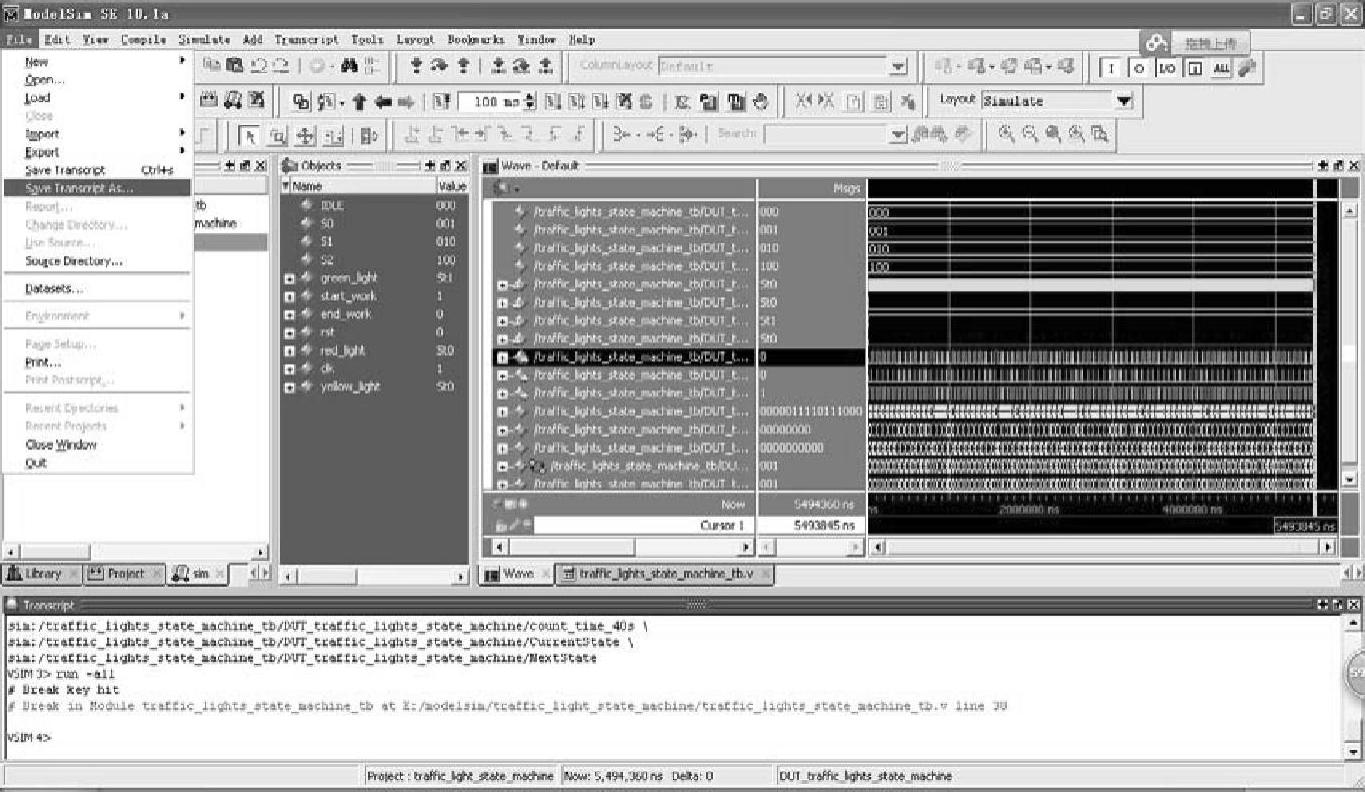1365x792 pixels.
Task: Click the Objects panel undock icon
Action: 443,165
